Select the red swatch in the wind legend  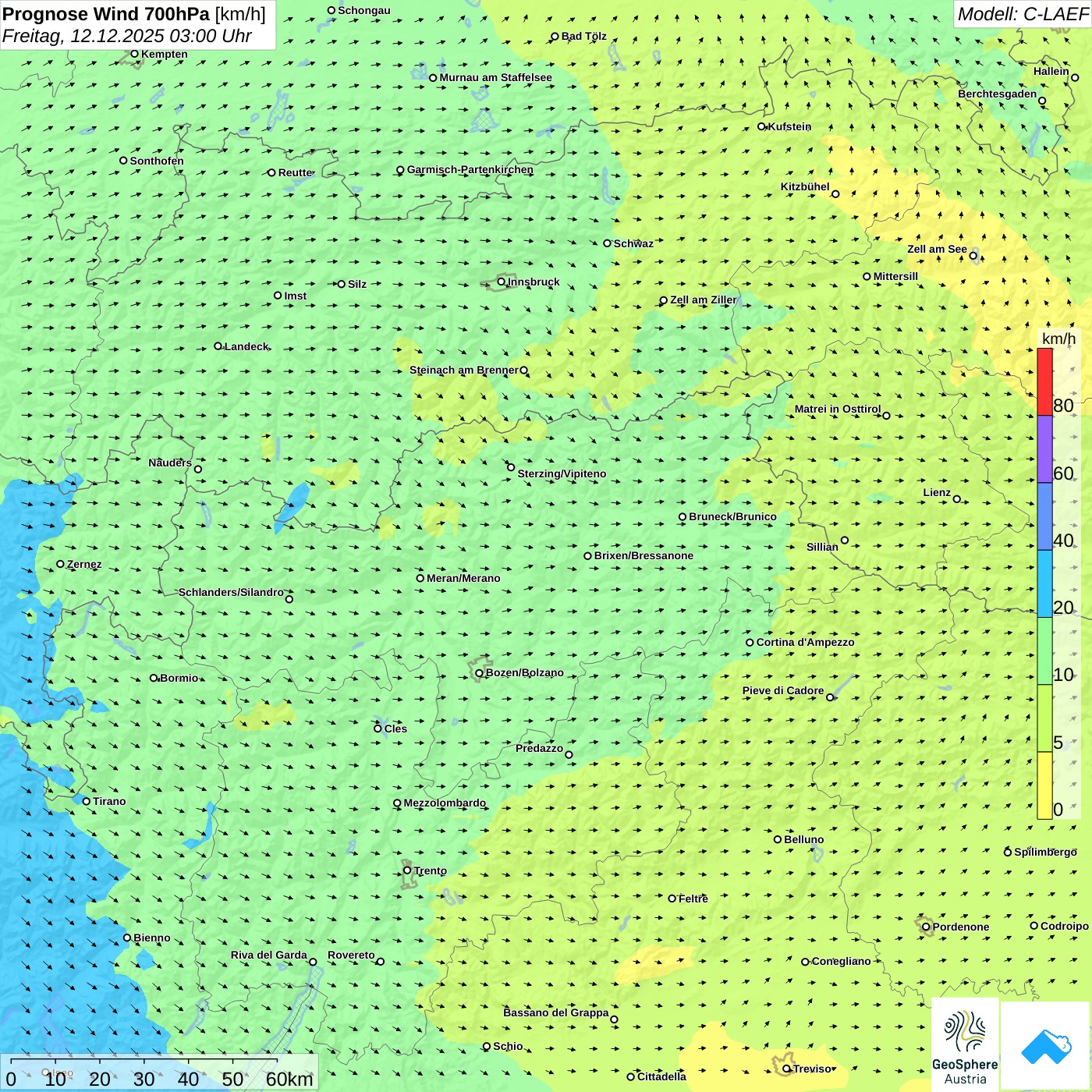point(1044,382)
